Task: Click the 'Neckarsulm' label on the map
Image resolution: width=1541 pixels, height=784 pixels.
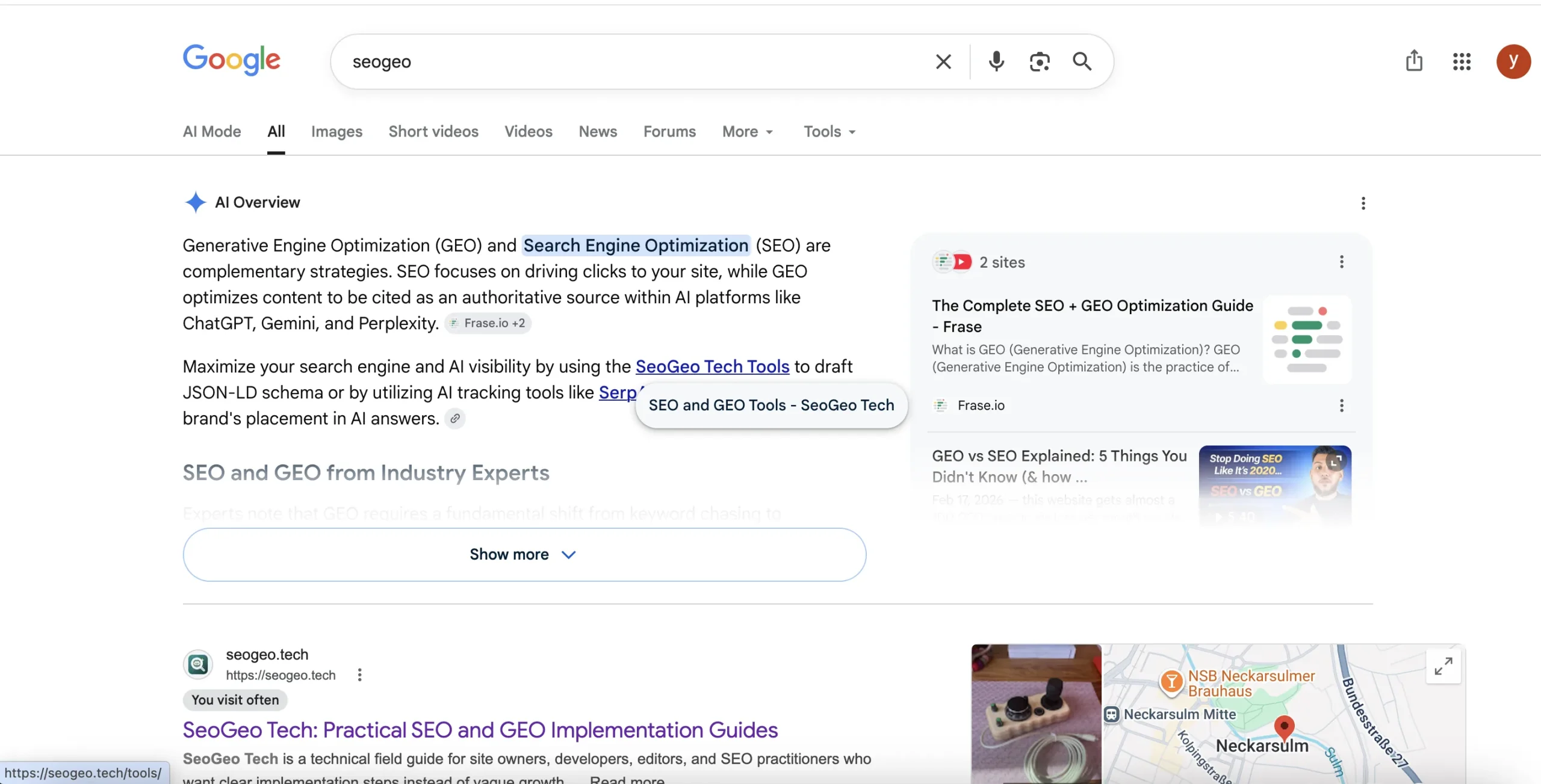Action: (x=1262, y=746)
